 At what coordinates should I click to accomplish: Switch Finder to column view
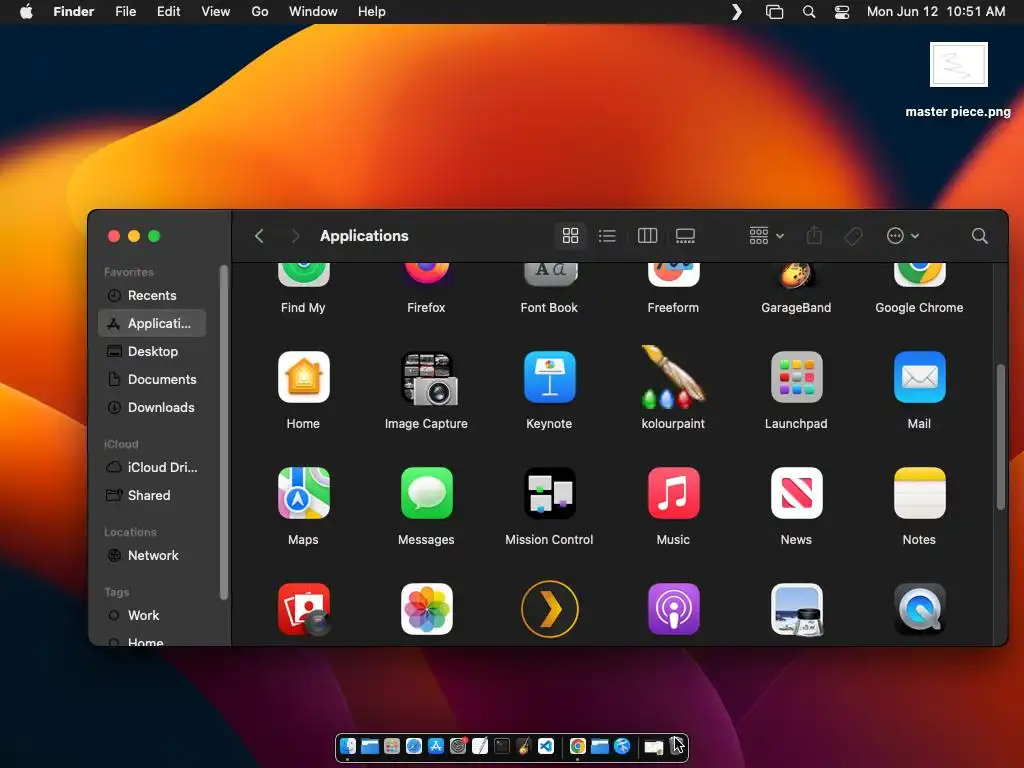[x=647, y=236]
